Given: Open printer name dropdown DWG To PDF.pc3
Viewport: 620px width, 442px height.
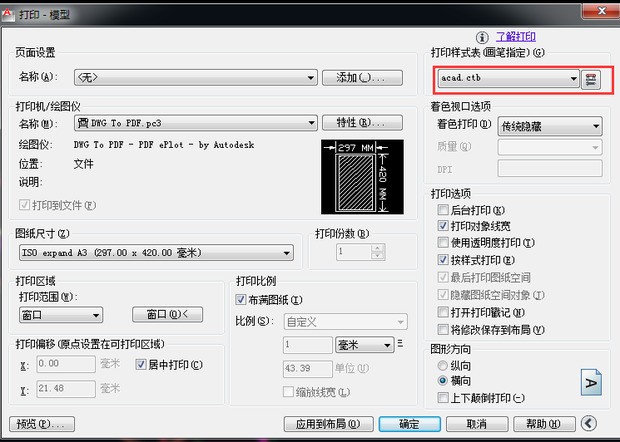Looking at the screenshot, I should (196, 123).
